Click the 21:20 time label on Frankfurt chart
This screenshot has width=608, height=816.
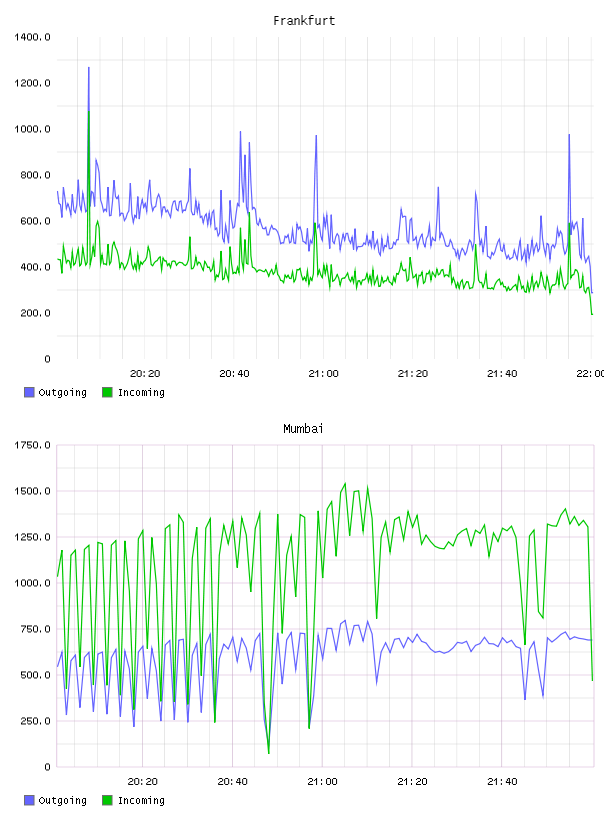pyautogui.click(x=413, y=374)
